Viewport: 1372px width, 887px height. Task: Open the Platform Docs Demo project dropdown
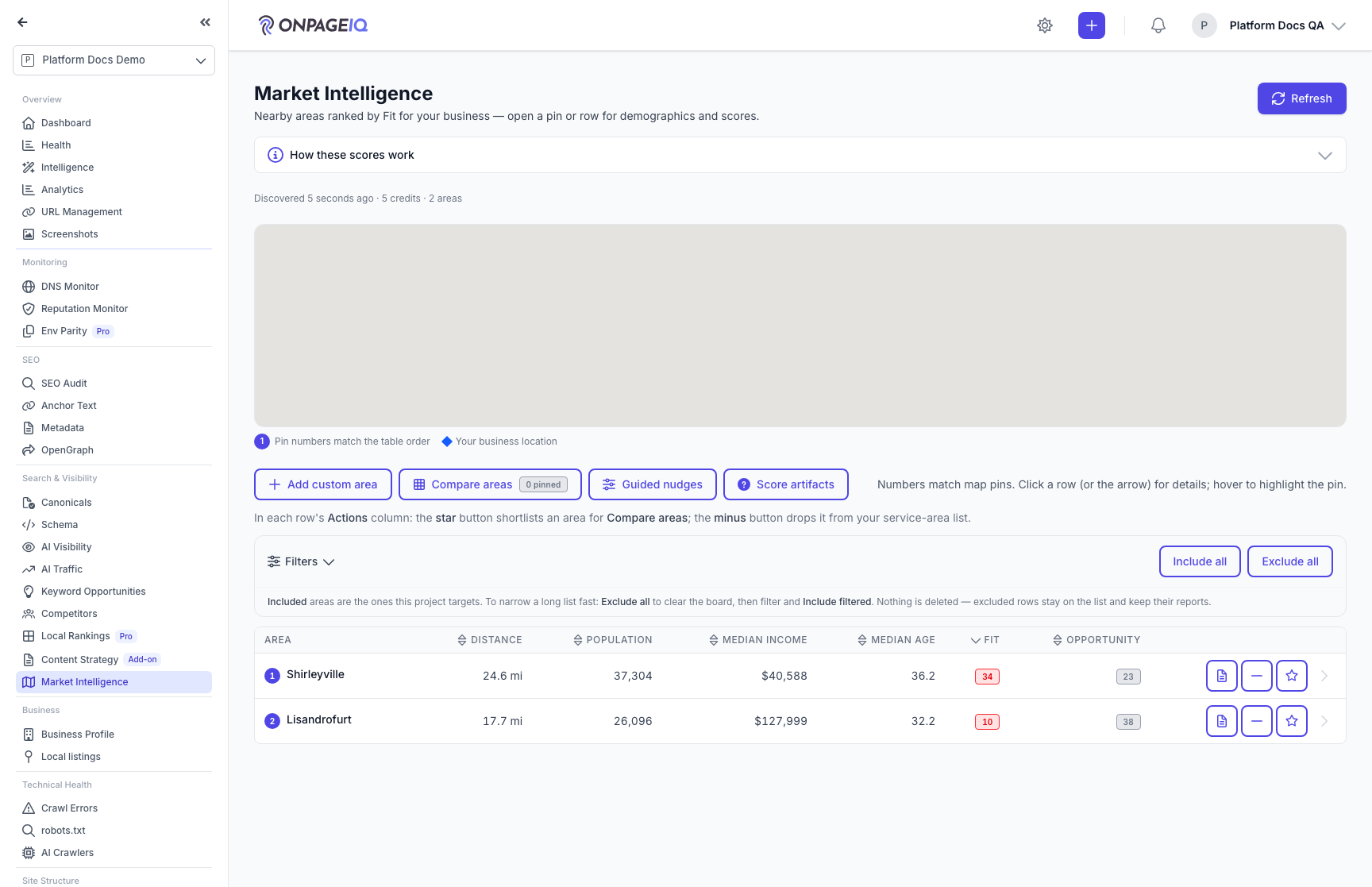click(114, 60)
